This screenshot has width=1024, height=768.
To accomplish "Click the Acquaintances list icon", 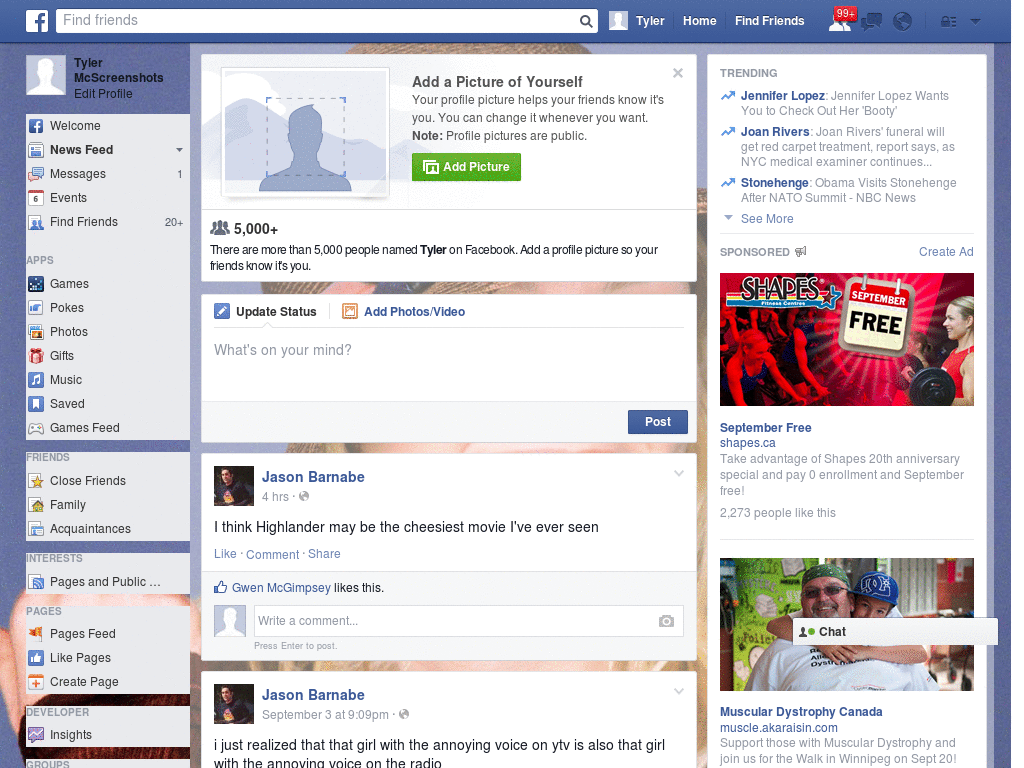I will click(36, 529).
